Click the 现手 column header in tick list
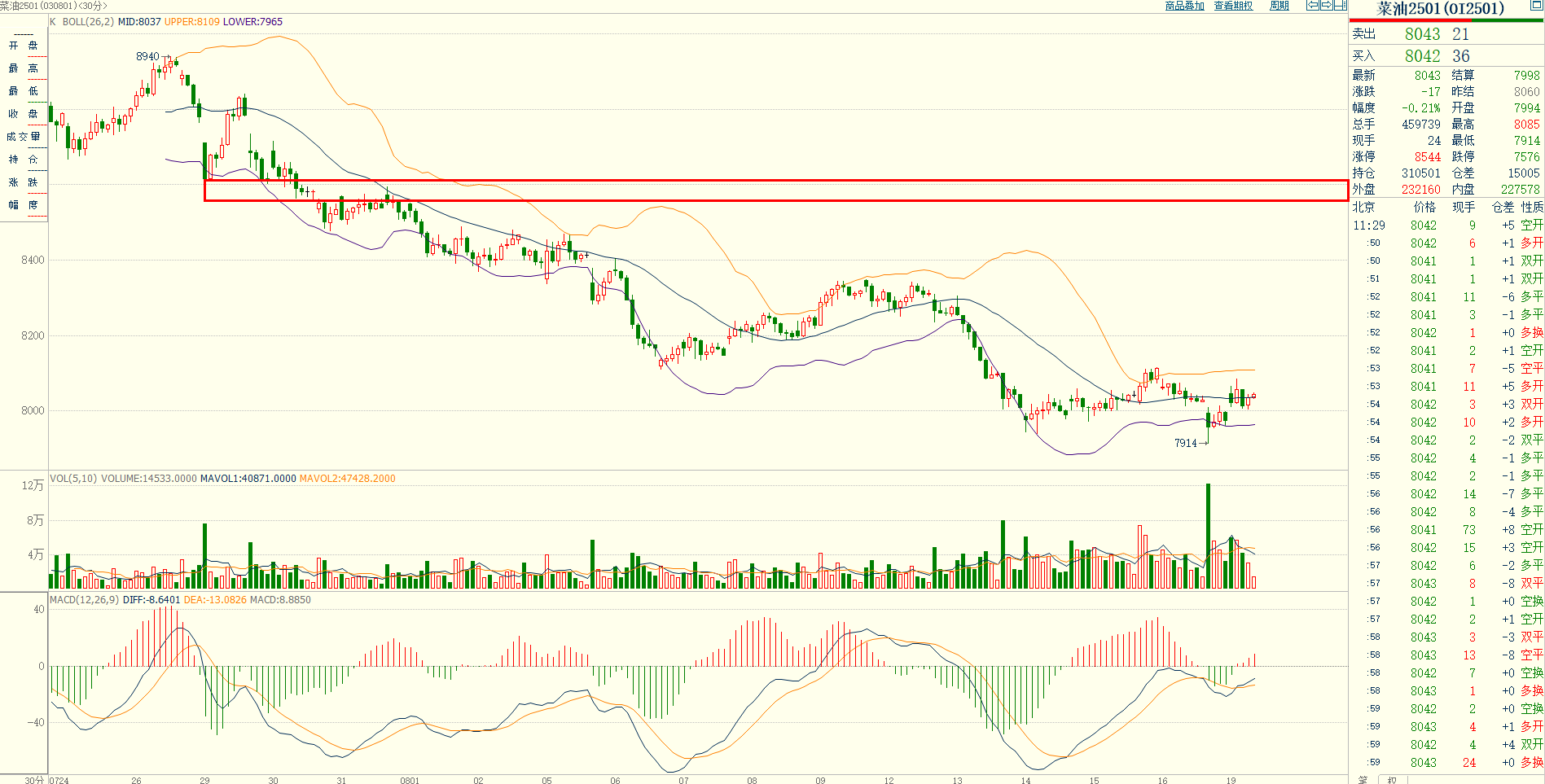Image resolution: width=1545 pixels, height=784 pixels. (x=1464, y=208)
